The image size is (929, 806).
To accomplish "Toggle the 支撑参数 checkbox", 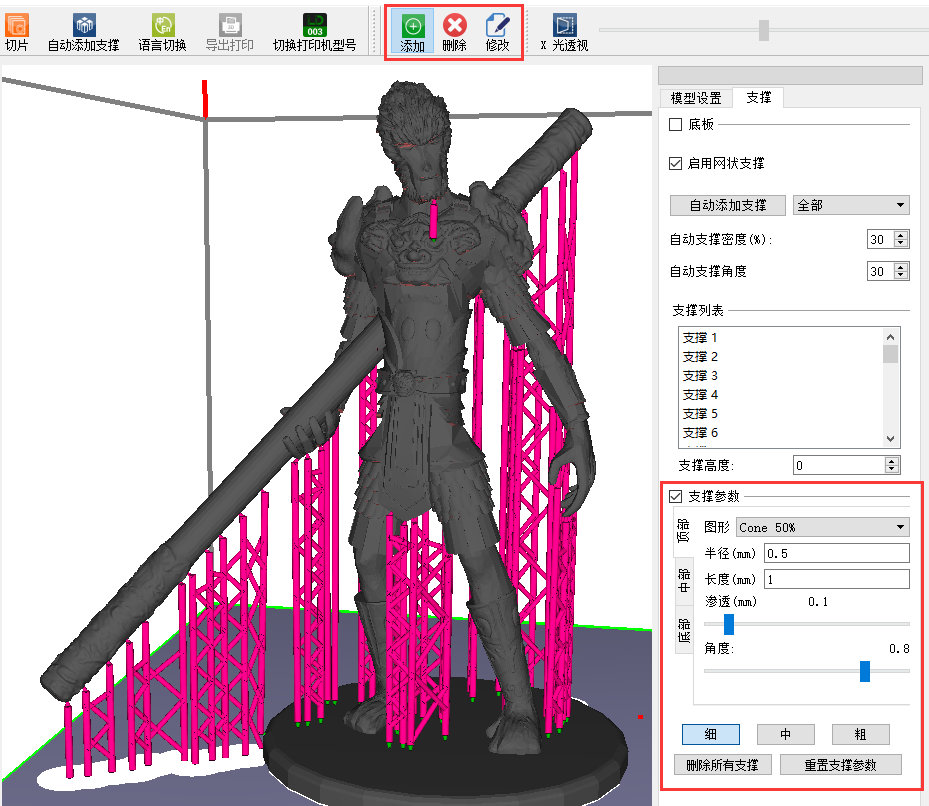I will 675,497.
